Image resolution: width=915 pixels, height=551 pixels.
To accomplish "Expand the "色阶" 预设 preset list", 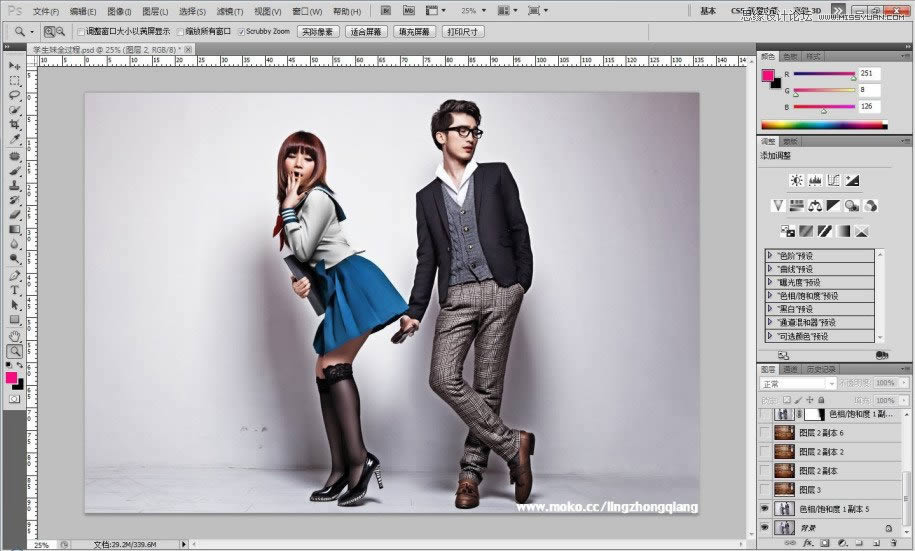I will click(x=771, y=256).
